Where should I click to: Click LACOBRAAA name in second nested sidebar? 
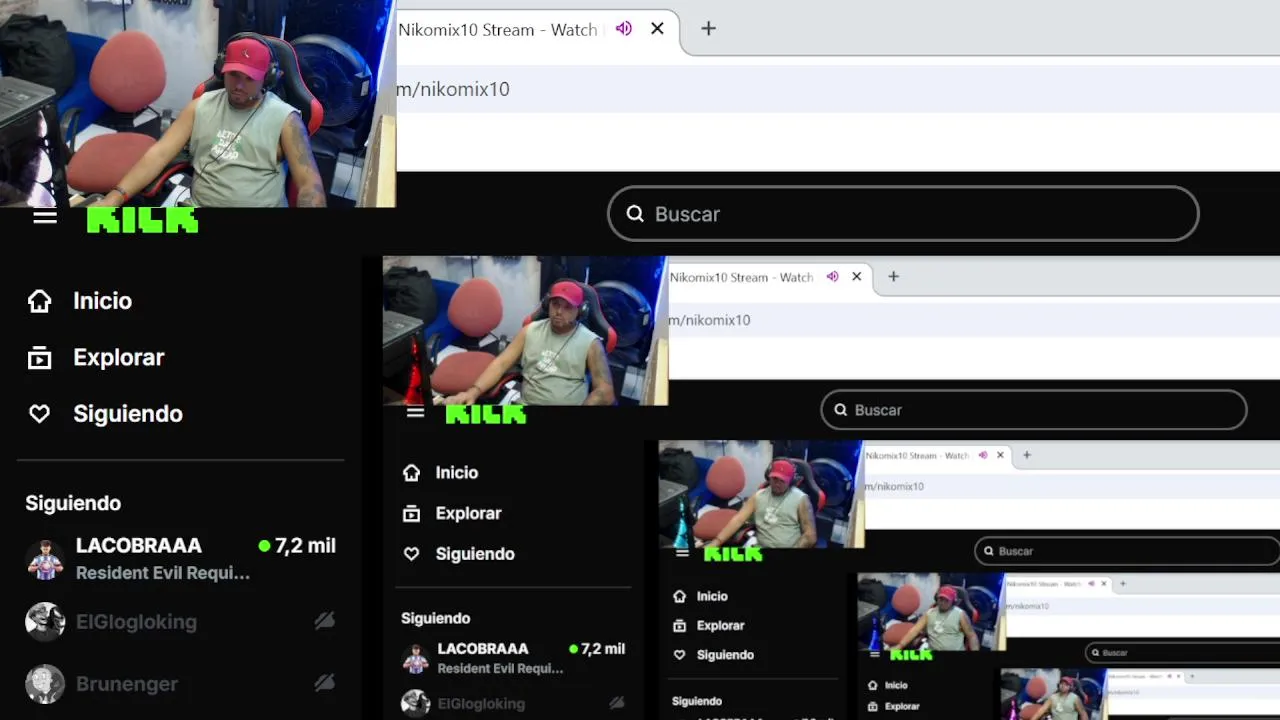483,649
